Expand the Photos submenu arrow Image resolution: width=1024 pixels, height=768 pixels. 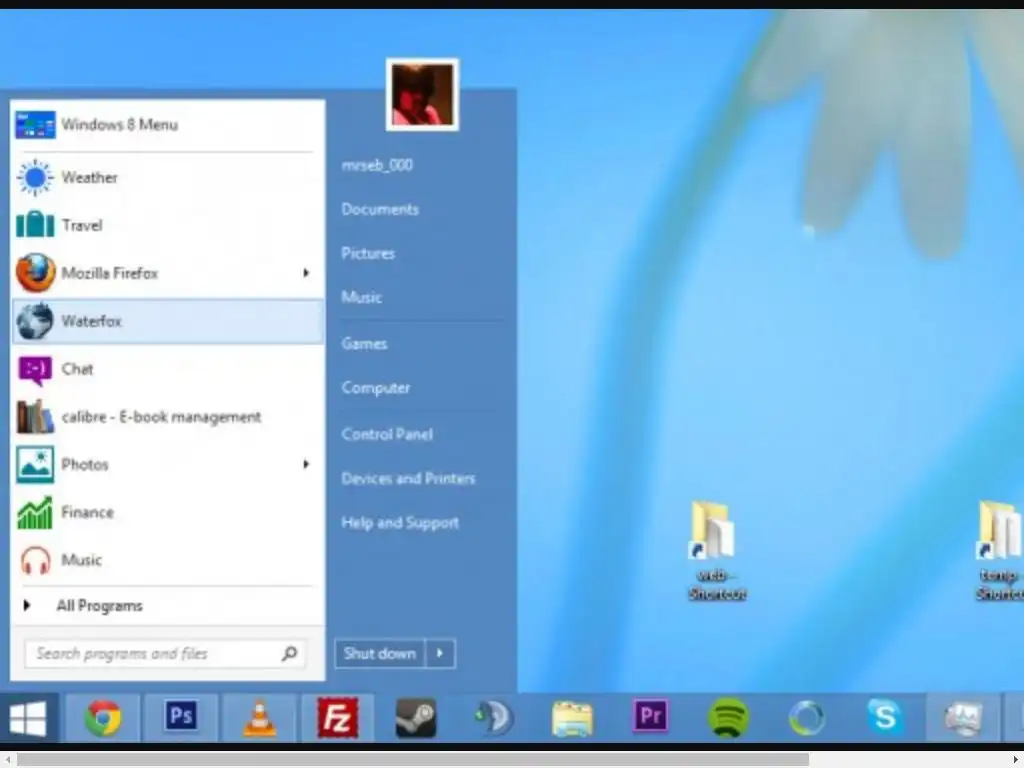pos(306,464)
